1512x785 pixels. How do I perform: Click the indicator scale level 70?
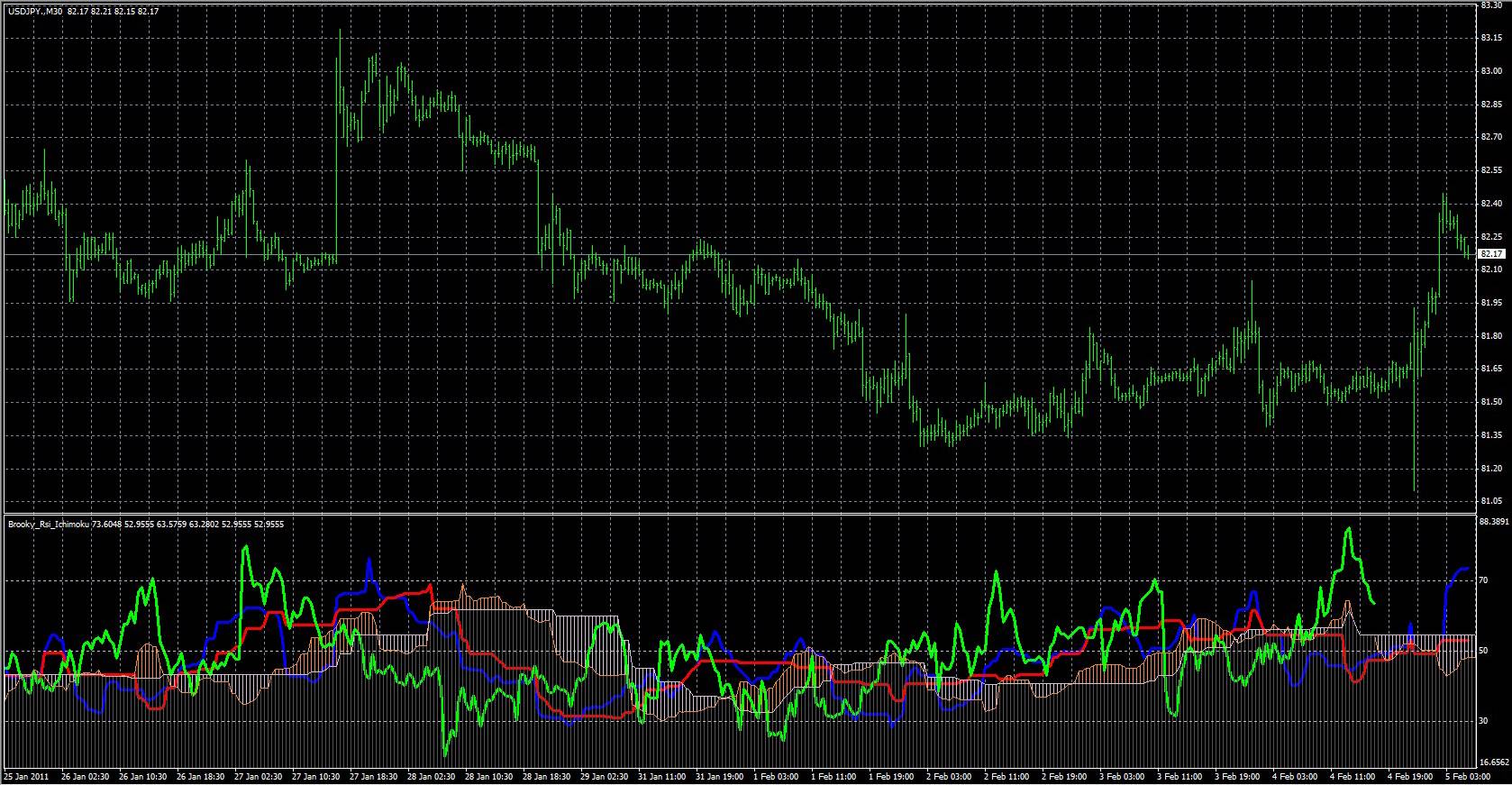point(1484,580)
